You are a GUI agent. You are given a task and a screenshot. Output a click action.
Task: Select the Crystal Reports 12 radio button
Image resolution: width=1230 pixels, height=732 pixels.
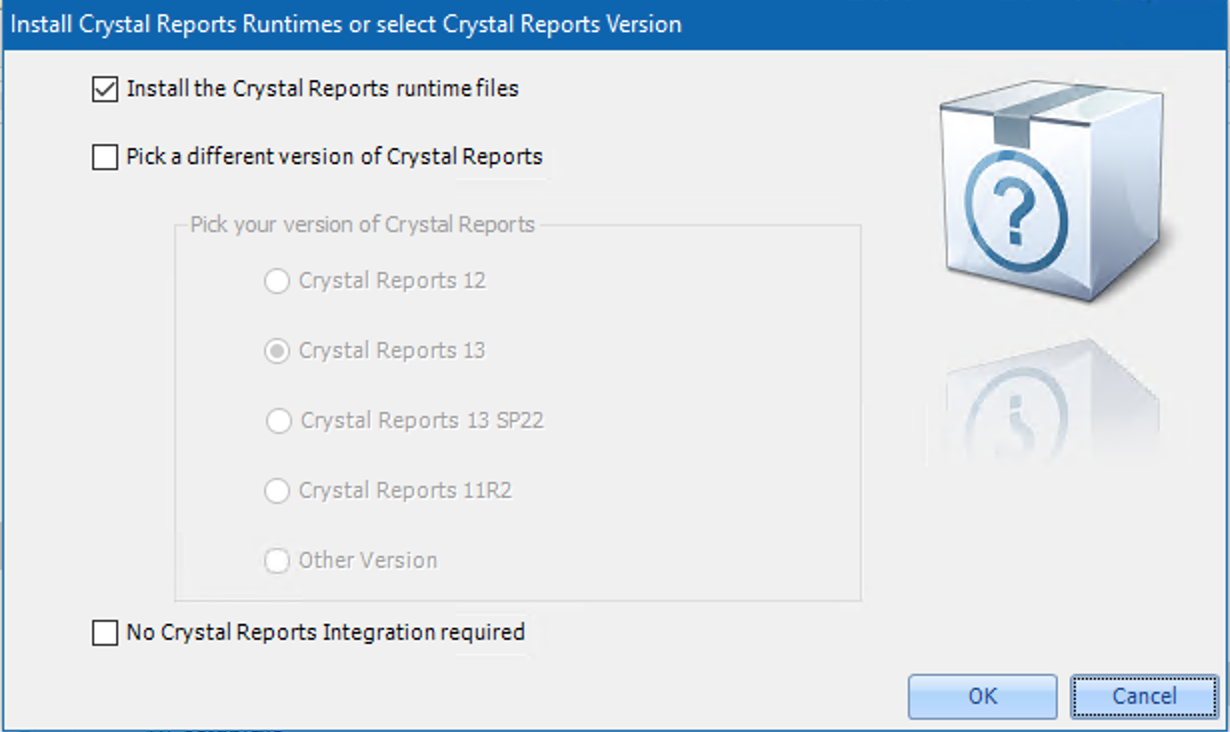pyautogui.click(x=277, y=281)
